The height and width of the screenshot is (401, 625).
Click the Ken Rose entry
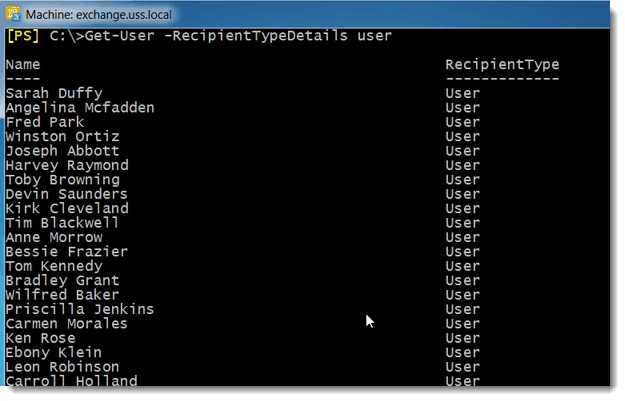coord(40,338)
